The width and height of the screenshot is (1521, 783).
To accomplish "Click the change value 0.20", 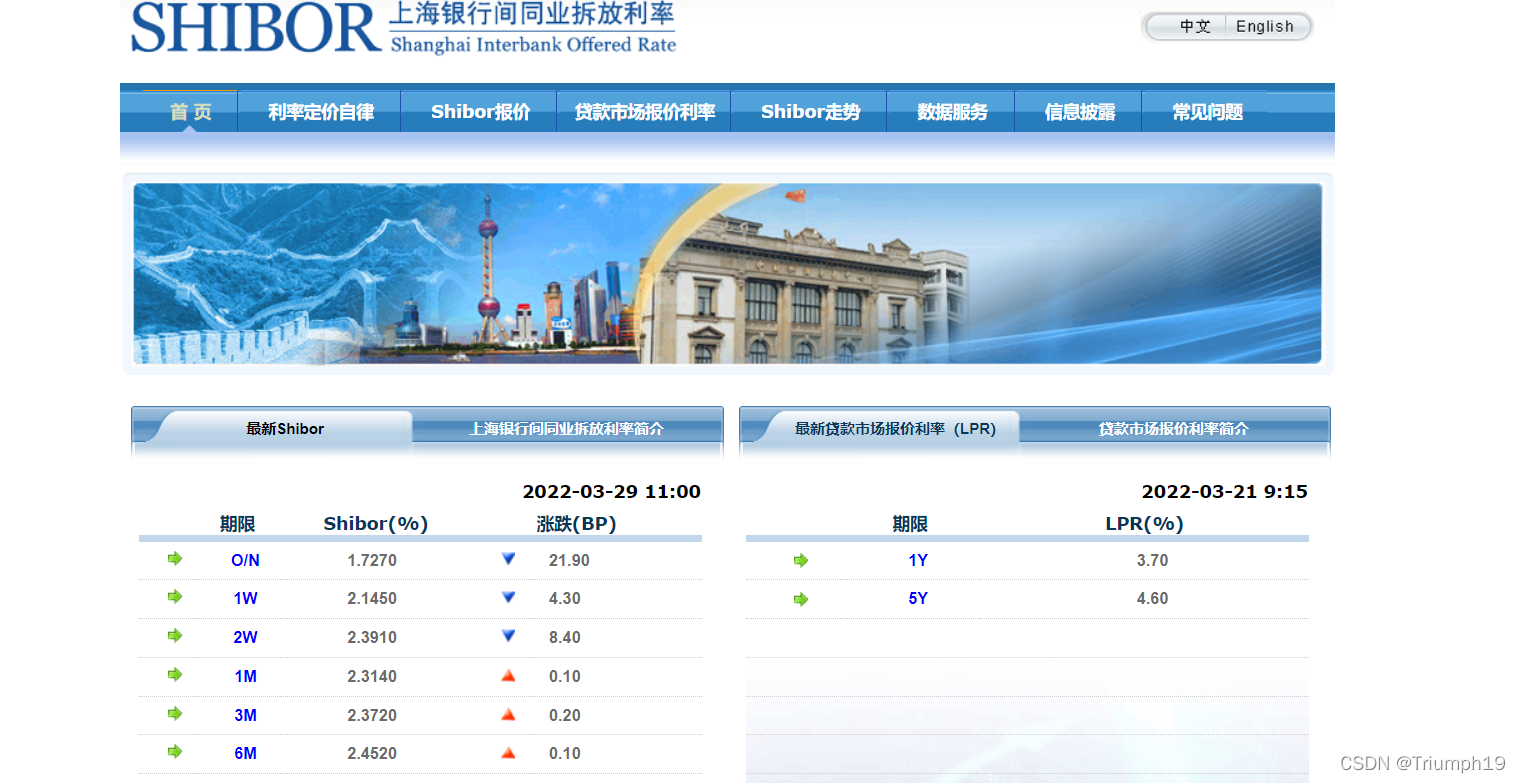I will click(565, 715).
